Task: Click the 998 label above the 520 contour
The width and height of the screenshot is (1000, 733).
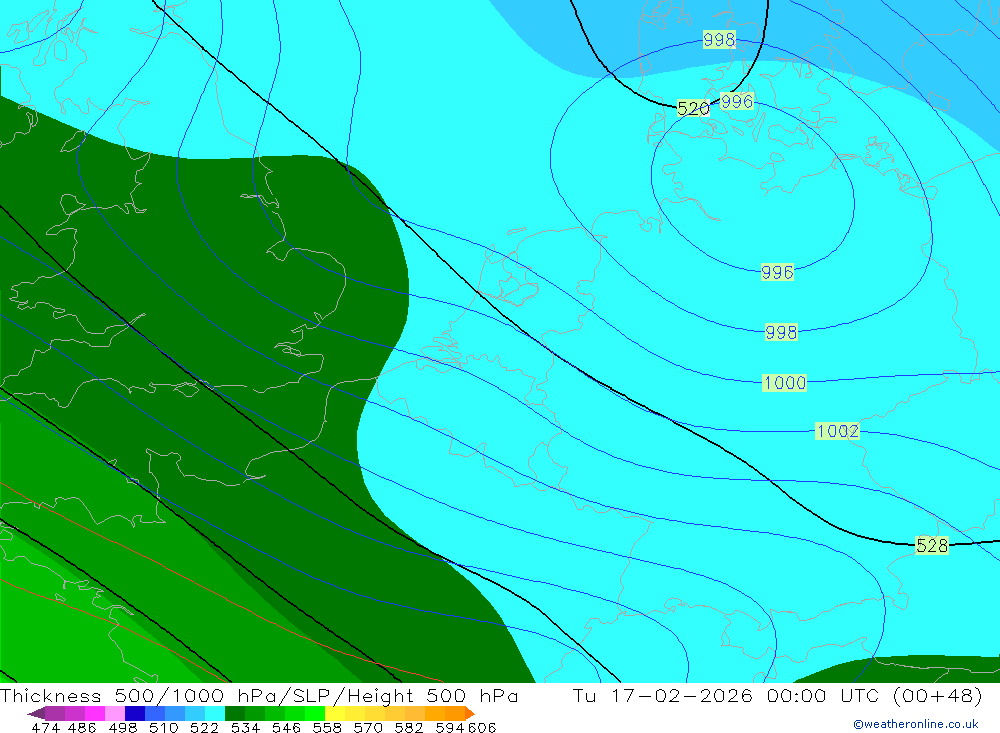Action: pyautogui.click(x=719, y=40)
